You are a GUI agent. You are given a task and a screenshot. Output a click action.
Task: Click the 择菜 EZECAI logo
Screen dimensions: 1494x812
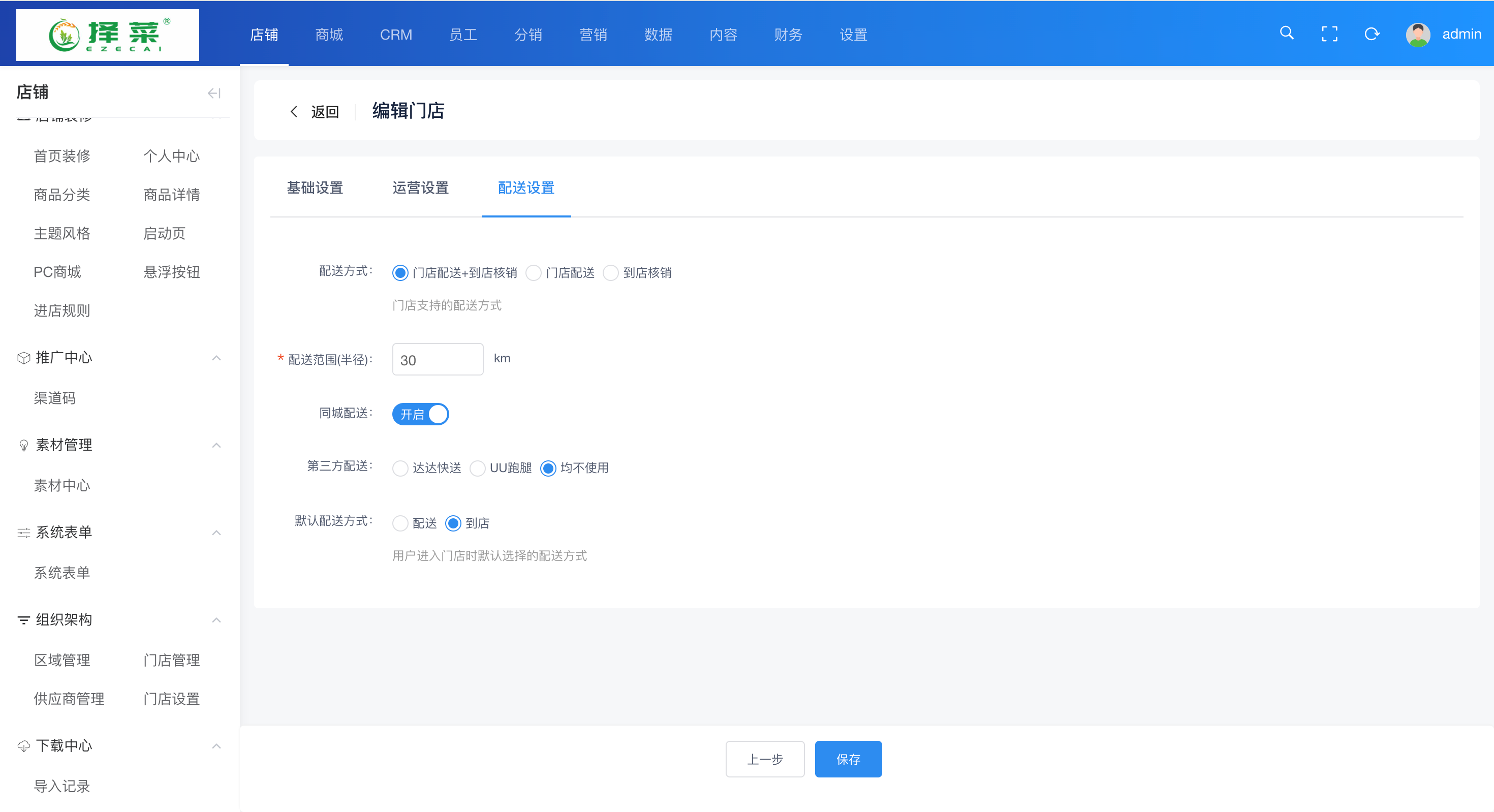[108, 35]
